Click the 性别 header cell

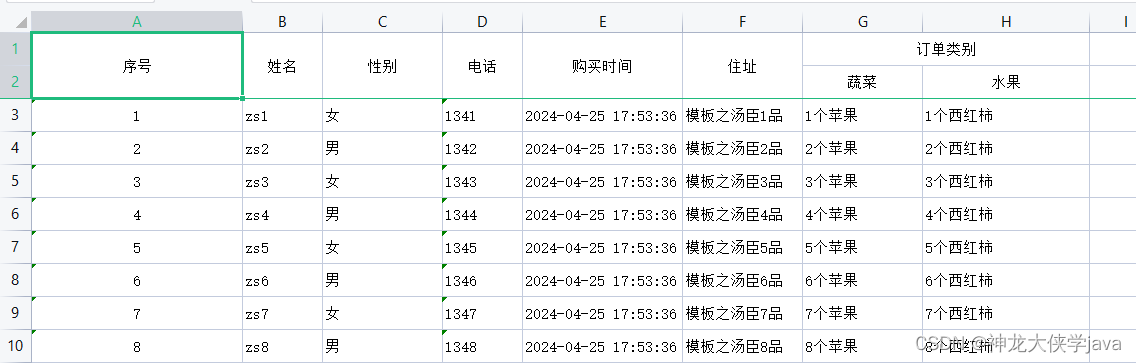(x=383, y=66)
